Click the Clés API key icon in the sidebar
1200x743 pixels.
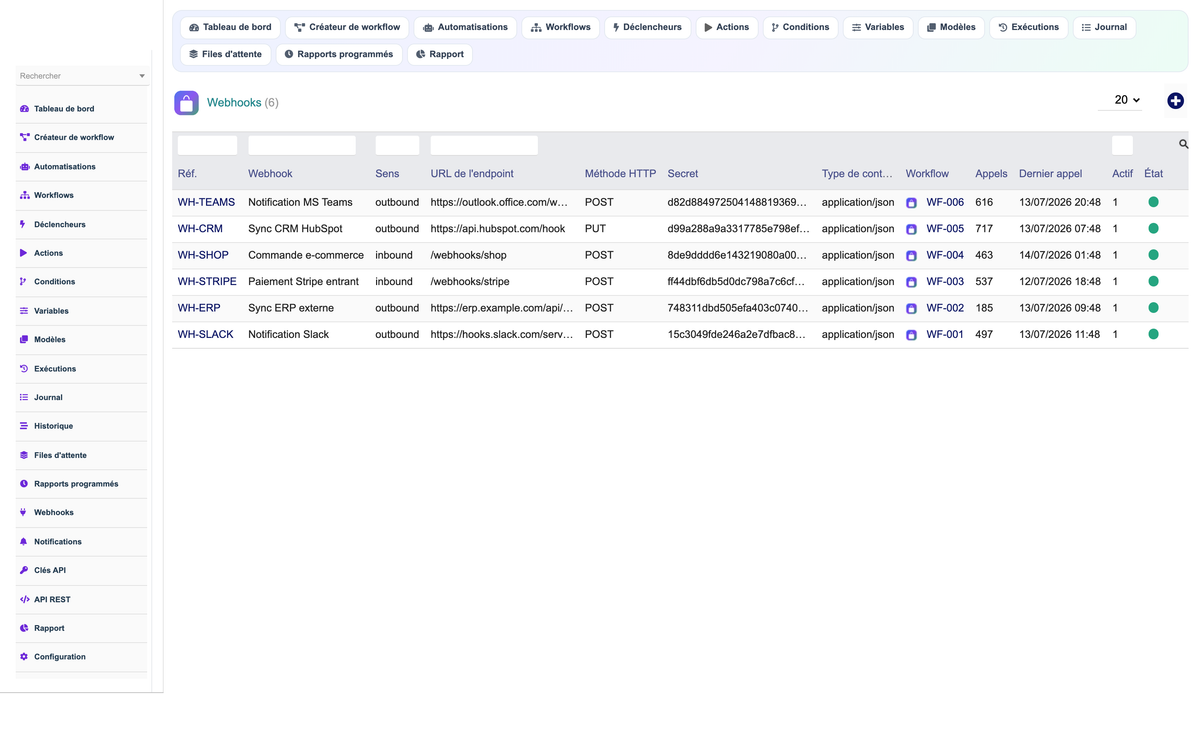24,570
